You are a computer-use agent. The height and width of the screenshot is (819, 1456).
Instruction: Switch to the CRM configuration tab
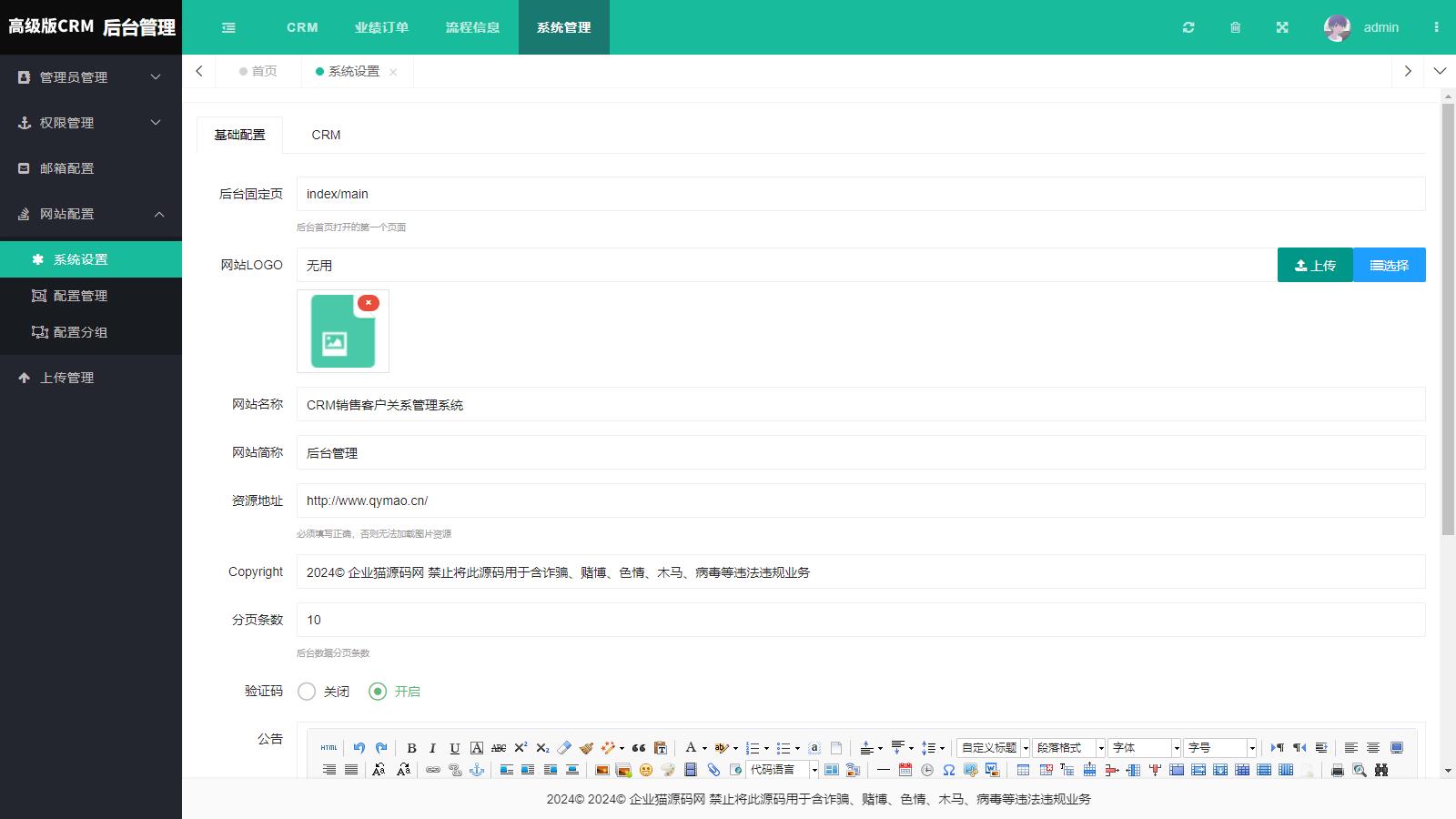(x=325, y=135)
